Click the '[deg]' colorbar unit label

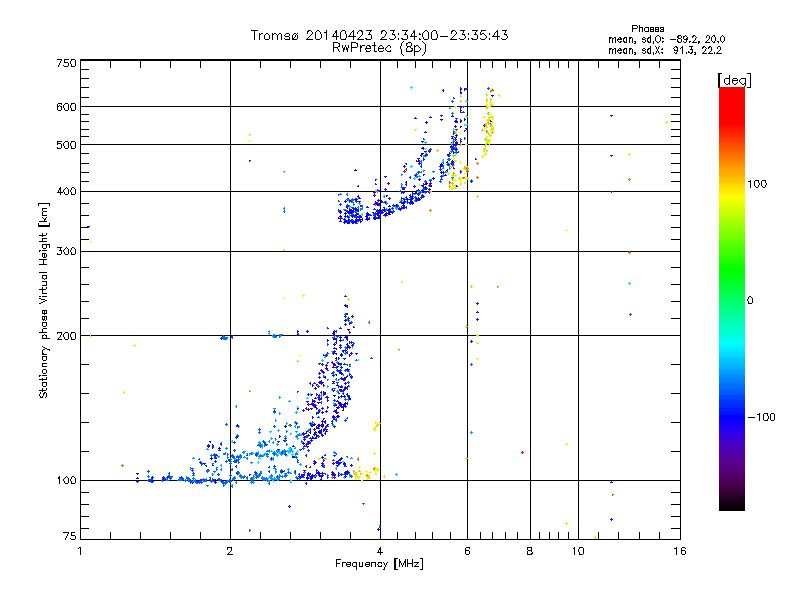tap(734, 80)
